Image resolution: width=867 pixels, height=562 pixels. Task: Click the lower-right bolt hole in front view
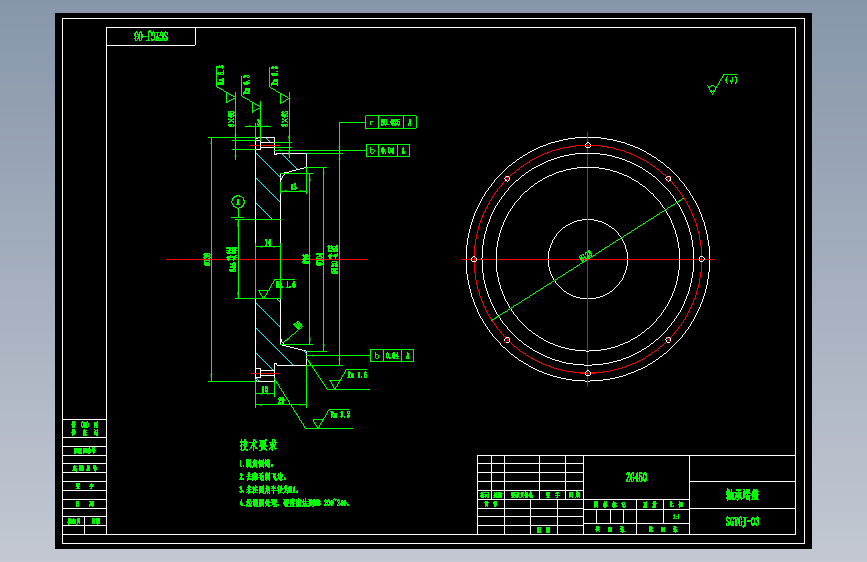tap(668, 340)
